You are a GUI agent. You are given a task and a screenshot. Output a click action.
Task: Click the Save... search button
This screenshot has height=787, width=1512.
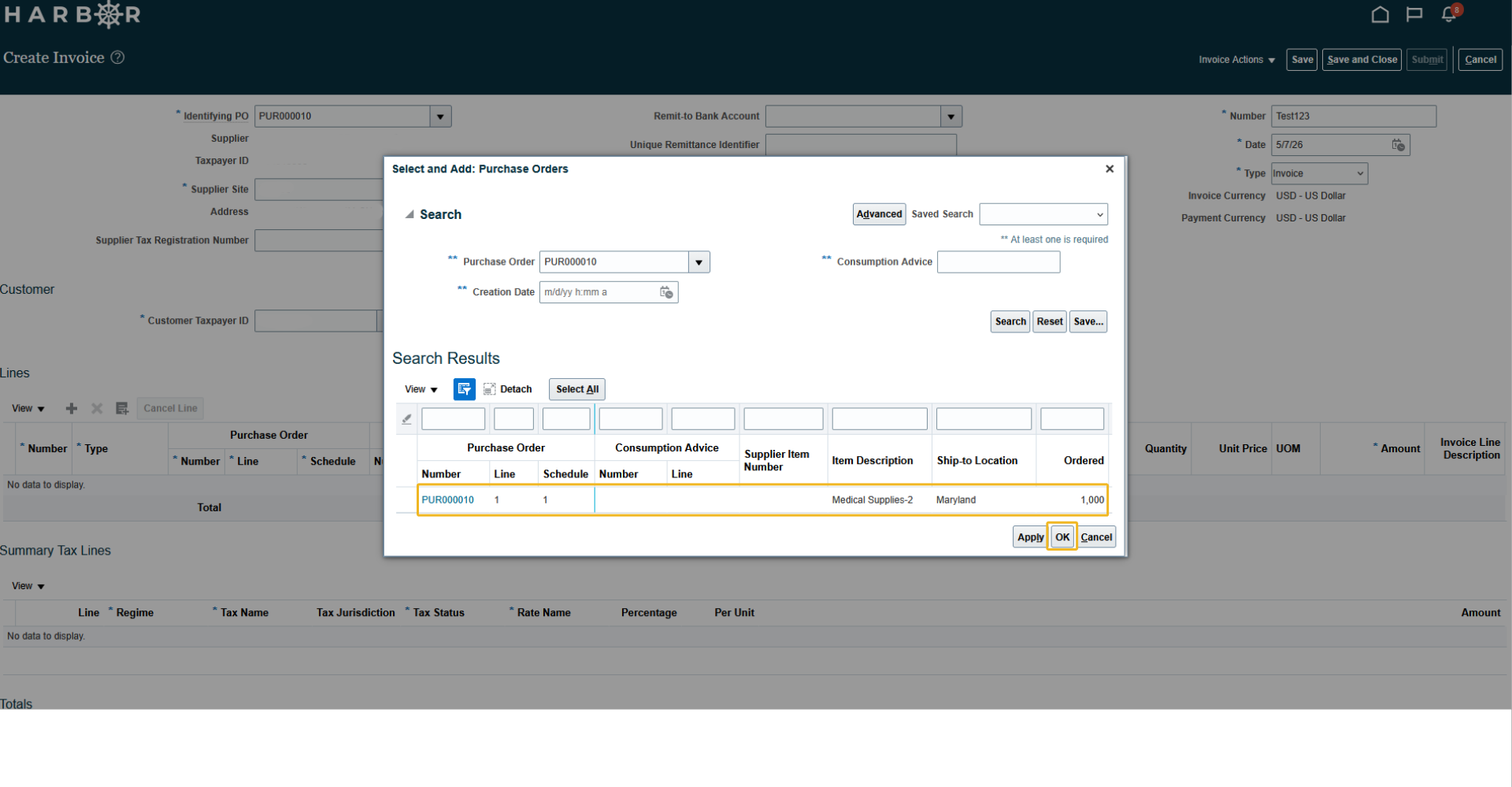click(x=1088, y=321)
